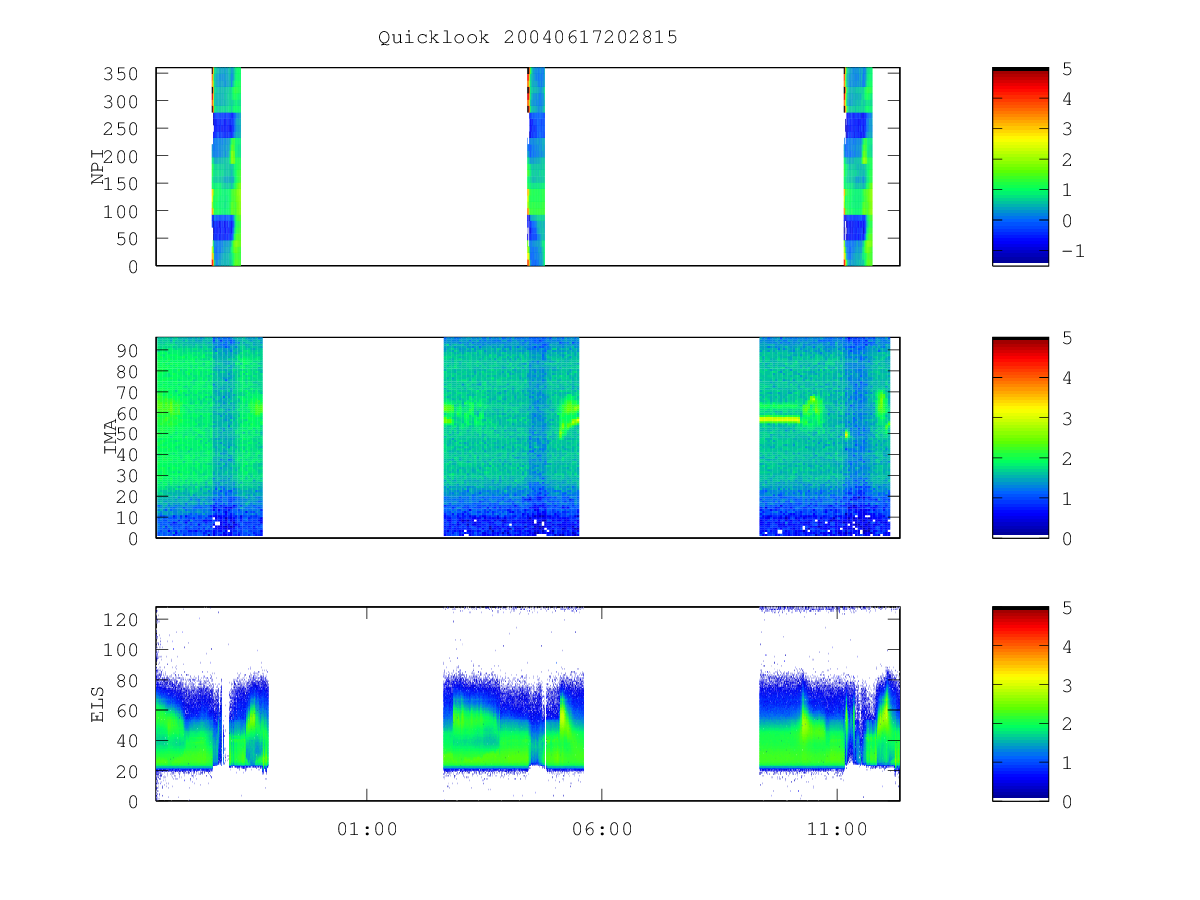1200x900 pixels.
Task: Click the NPI panel's color scale bar
Action: point(1020,166)
